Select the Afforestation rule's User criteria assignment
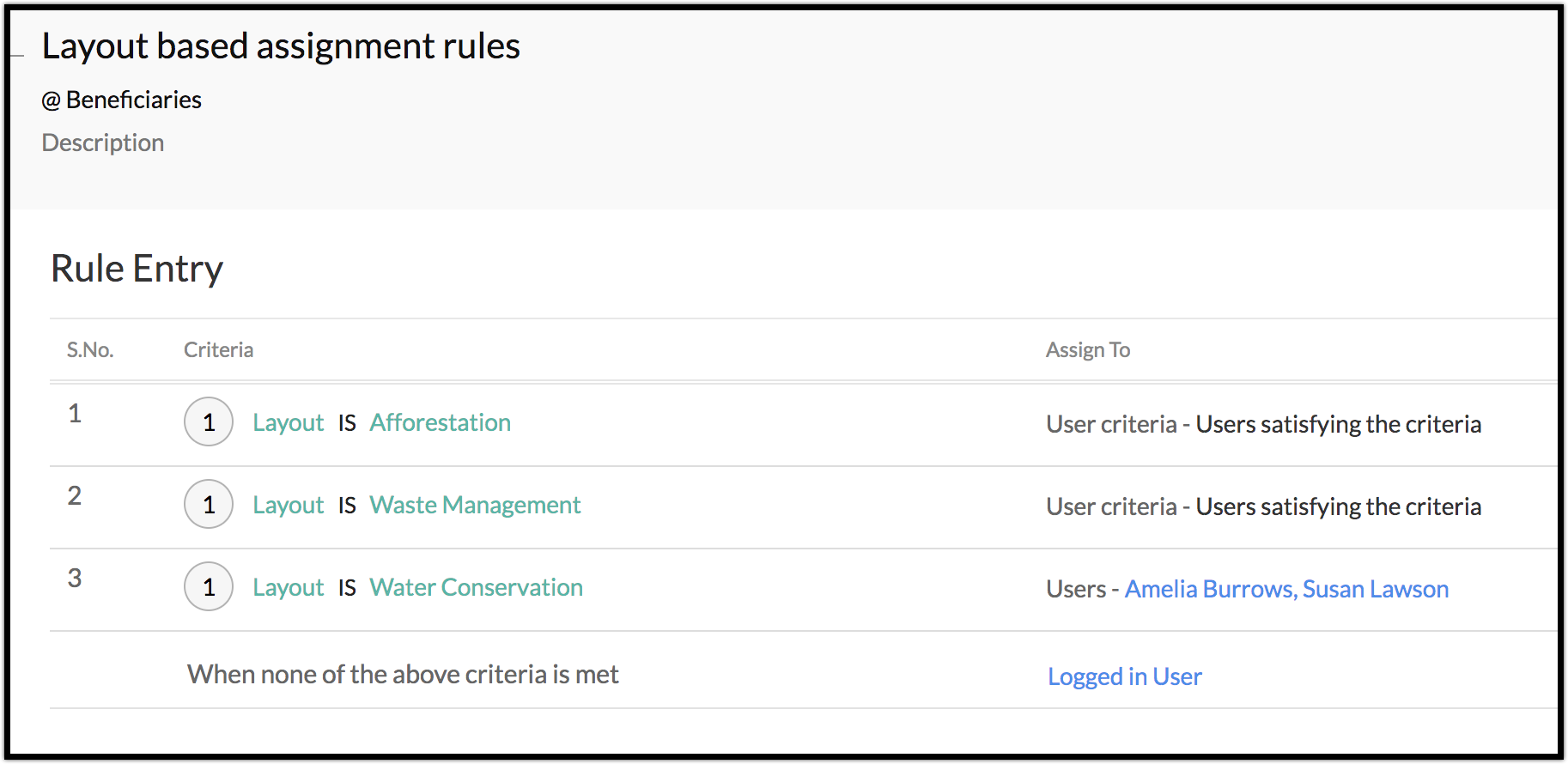The height and width of the screenshot is (764, 1568). pyautogui.click(x=1263, y=424)
